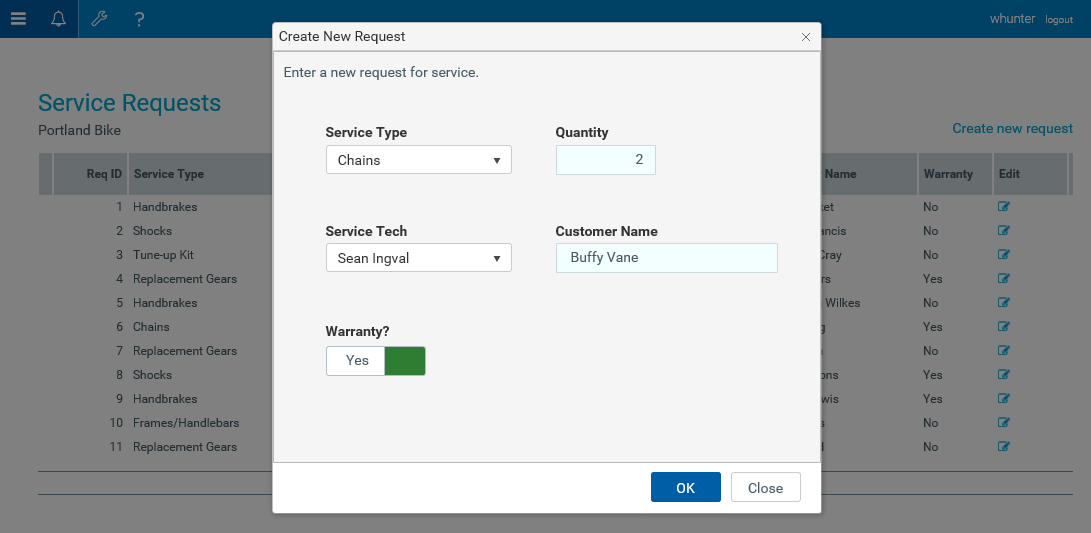Click edit icon for request 1 Handbrakes
The image size is (1091, 533).
[1004, 207]
